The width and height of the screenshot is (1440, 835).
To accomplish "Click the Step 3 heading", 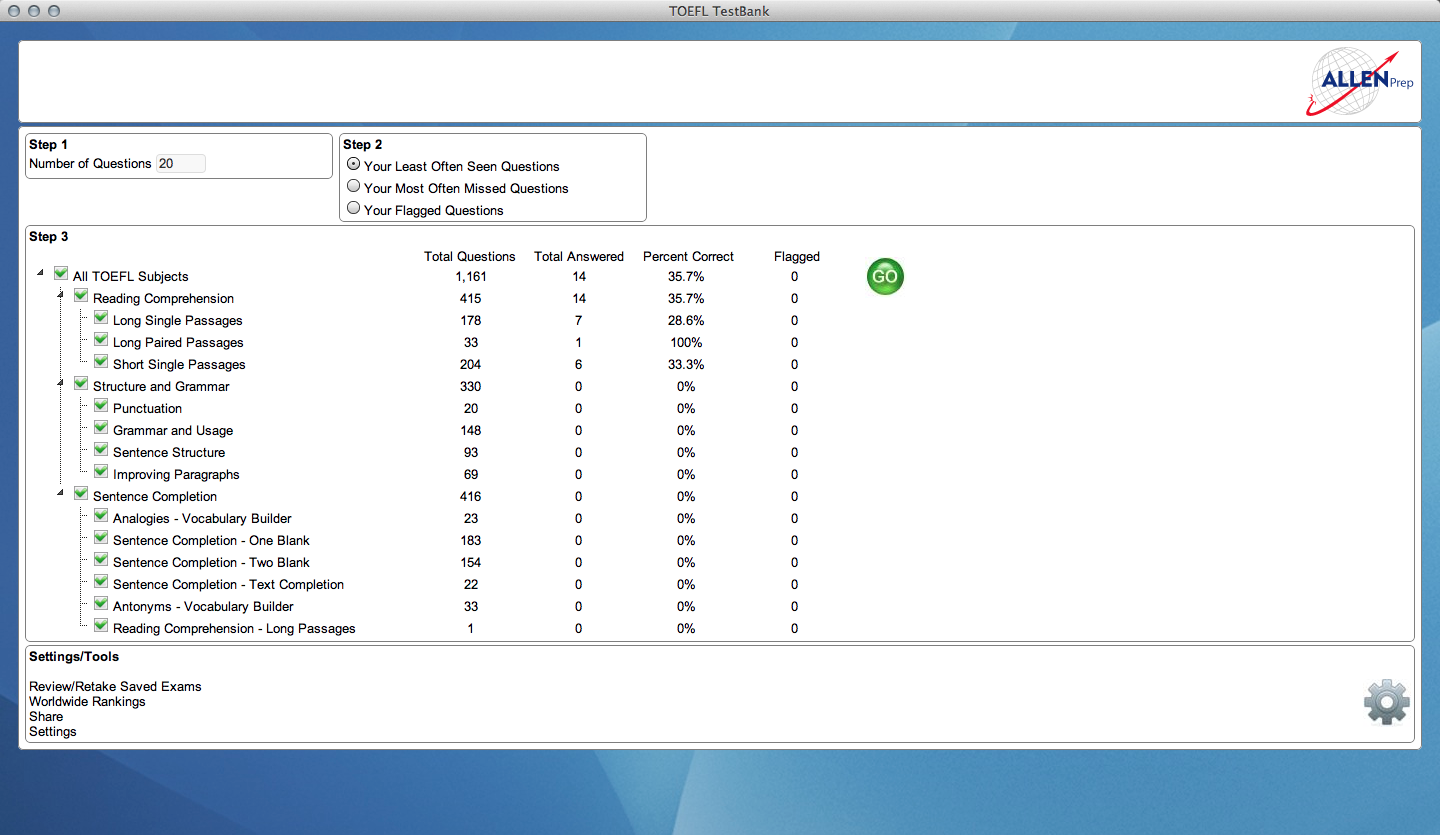I will (x=49, y=236).
